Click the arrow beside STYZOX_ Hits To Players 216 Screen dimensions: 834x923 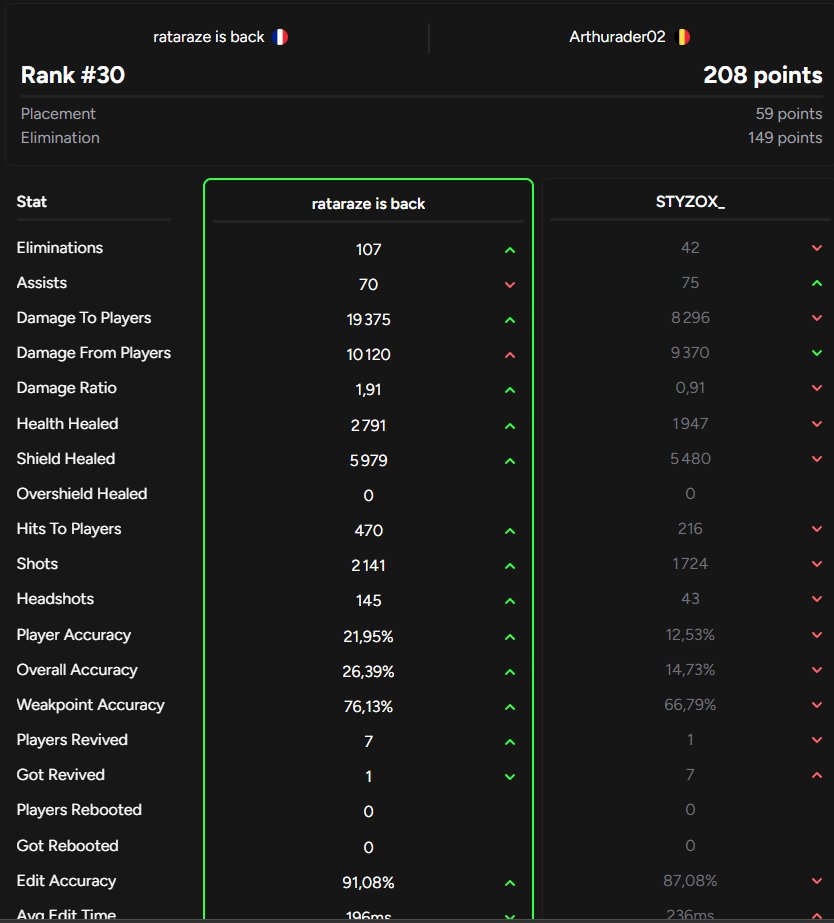point(817,529)
